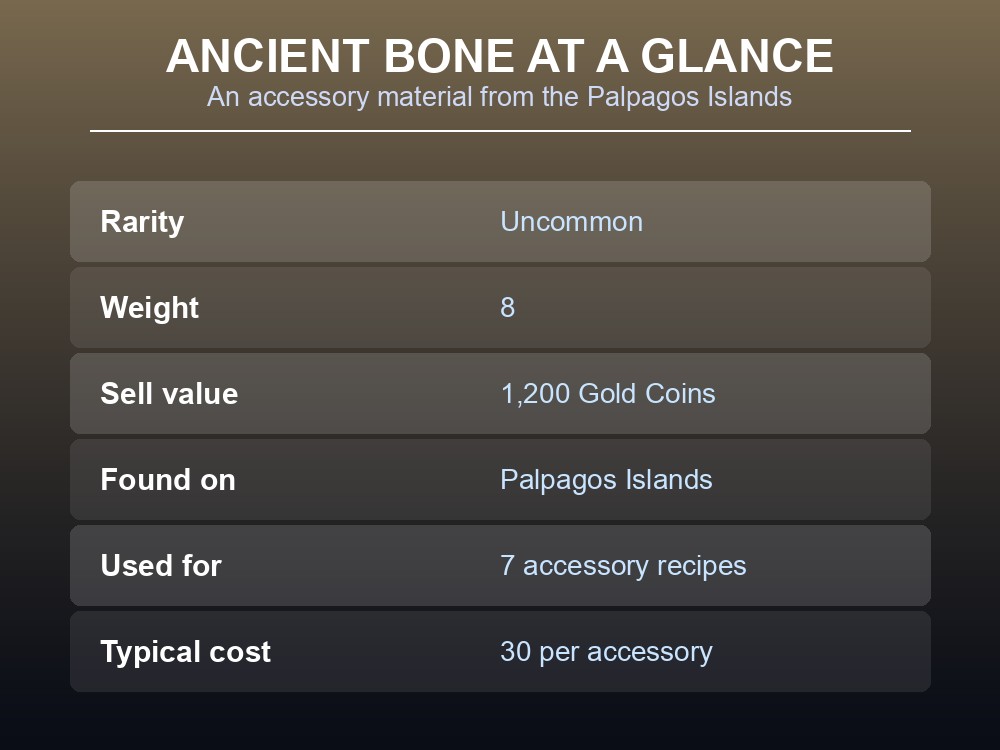Click the Sell value label
The height and width of the screenshot is (750, 1000).
coord(169,393)
